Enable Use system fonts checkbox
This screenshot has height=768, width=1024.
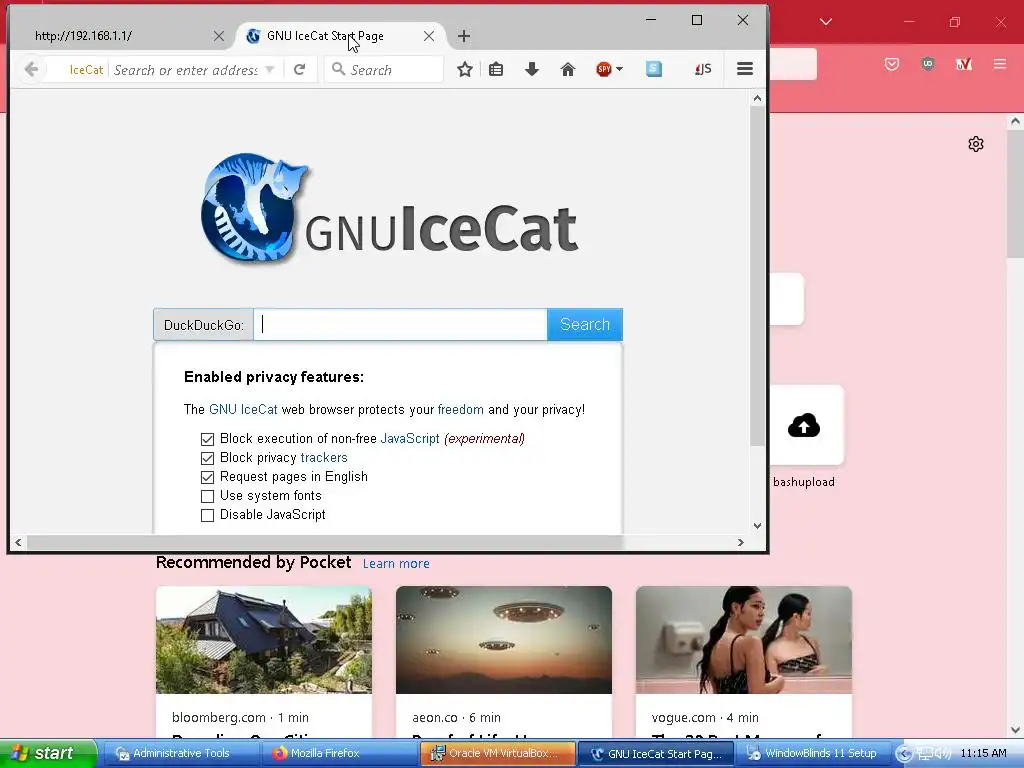tap(207, 496)
